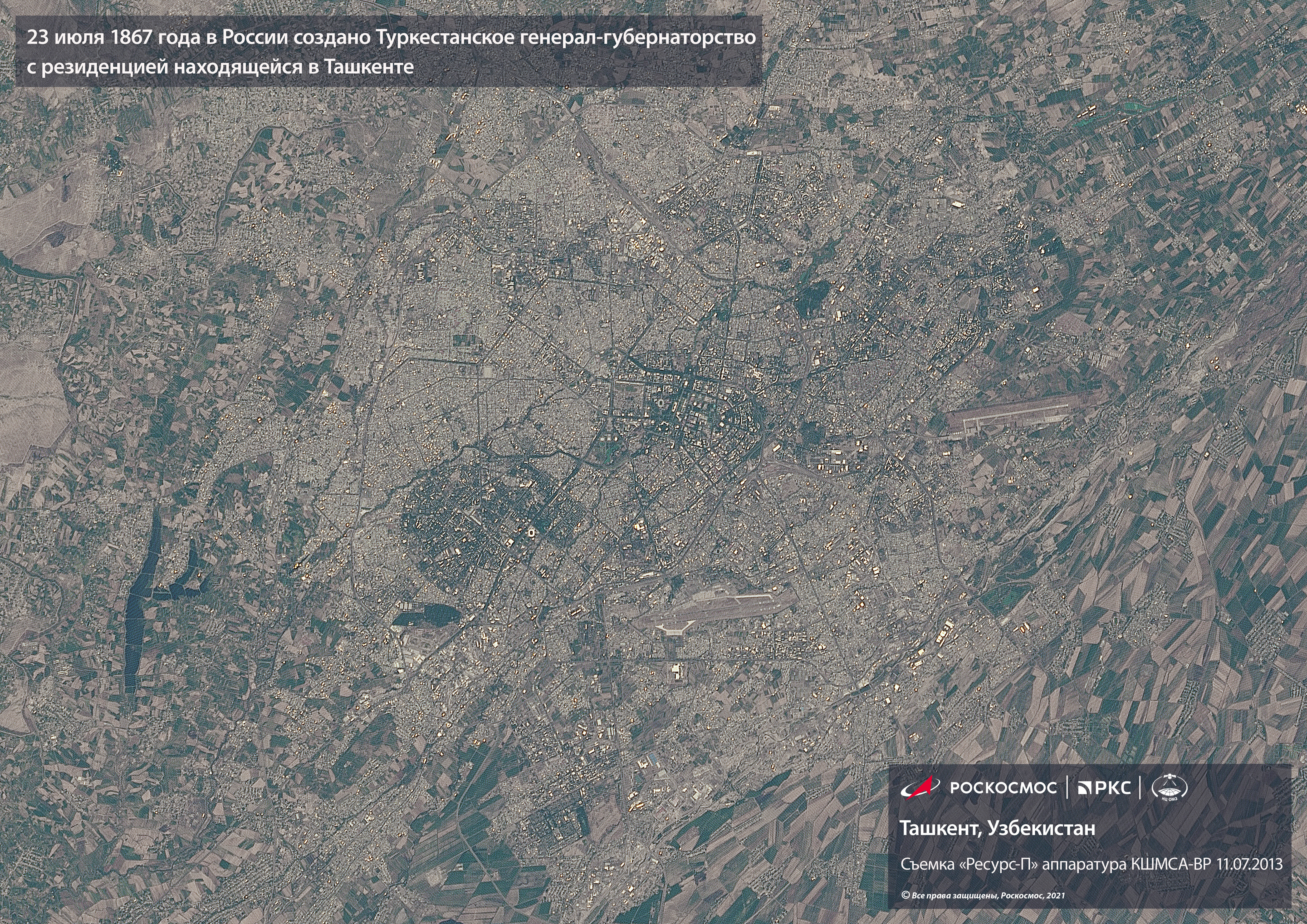Click the circular НЦ ОМЗ emblem
The height and width of the screenshot is (924, 1307).
coord(1169,788)
